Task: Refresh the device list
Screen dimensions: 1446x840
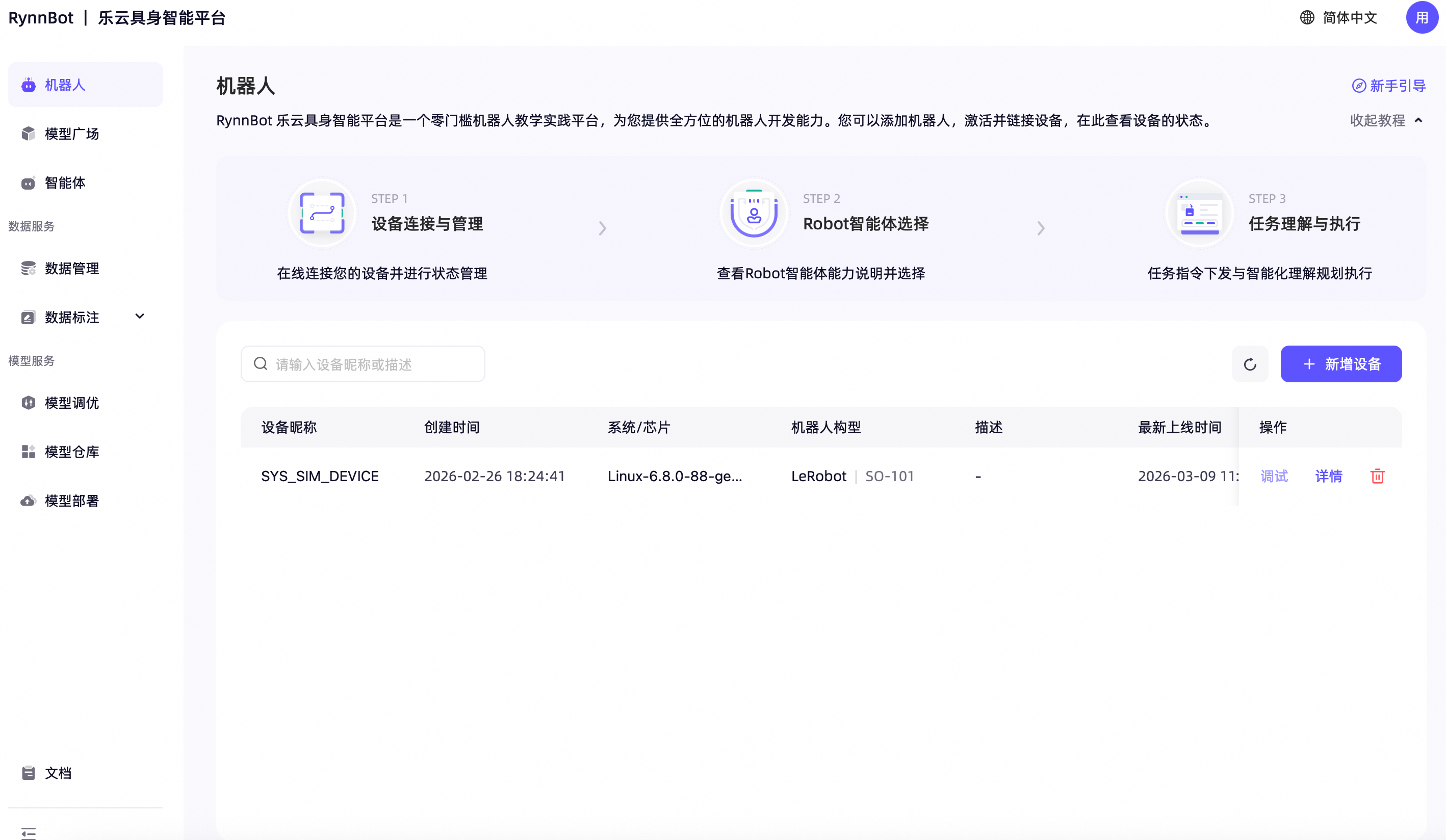Action: coord(1250,364)
